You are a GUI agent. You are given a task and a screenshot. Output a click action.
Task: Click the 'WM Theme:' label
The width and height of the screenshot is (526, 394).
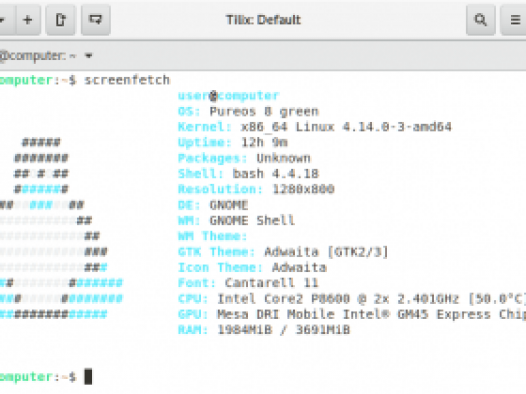tap(213, 236)
